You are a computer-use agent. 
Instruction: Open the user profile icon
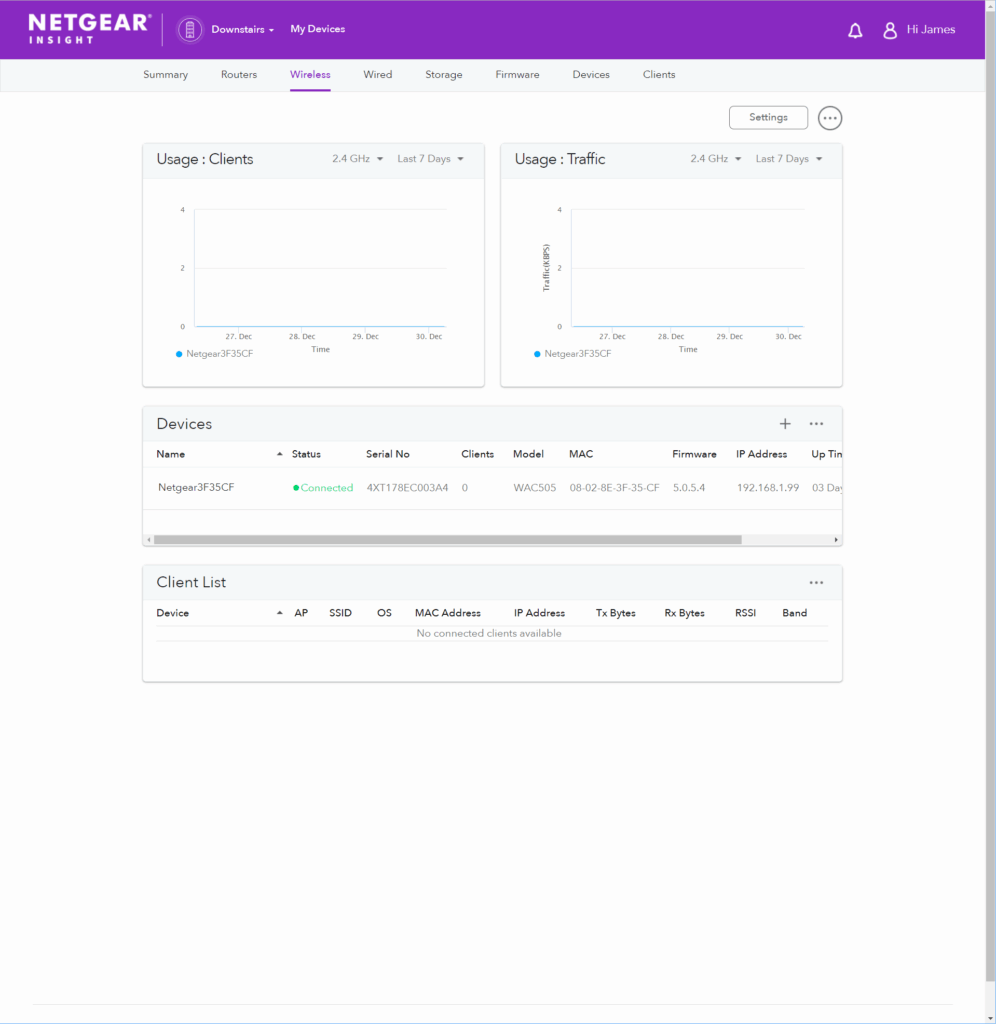[x=890, y=31]
